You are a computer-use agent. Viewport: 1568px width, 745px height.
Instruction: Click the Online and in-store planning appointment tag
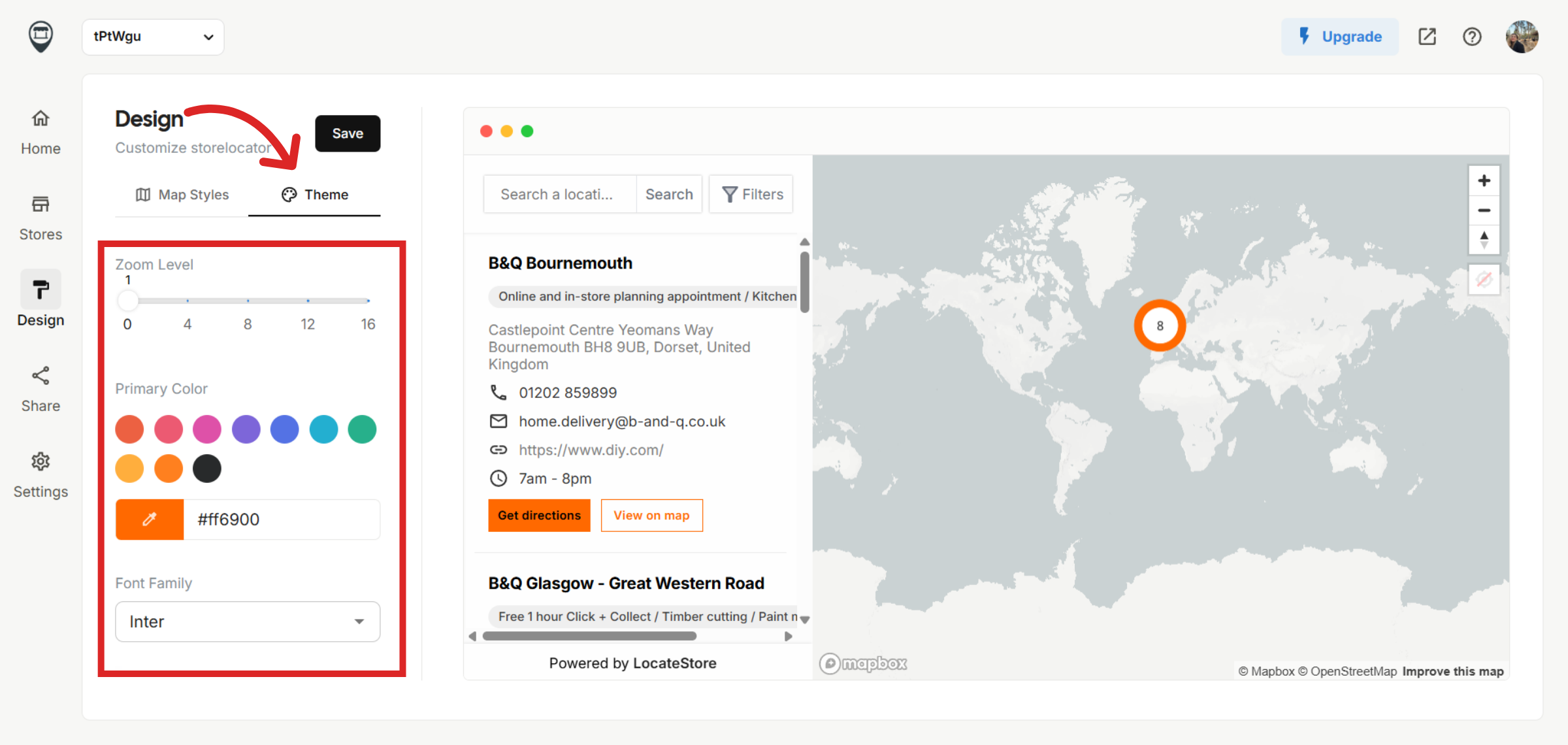pyautogui.click(x=643, y=296)
